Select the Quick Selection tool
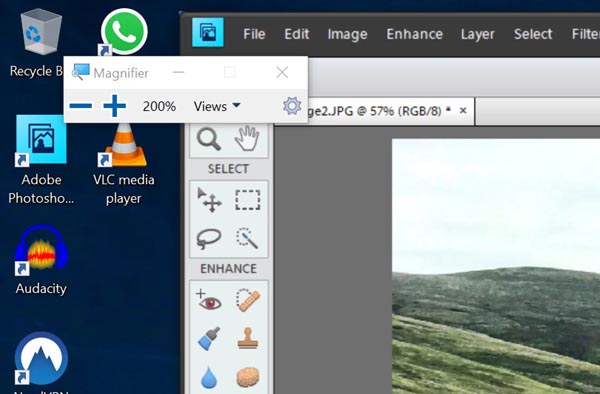 [x=247, y=238]
